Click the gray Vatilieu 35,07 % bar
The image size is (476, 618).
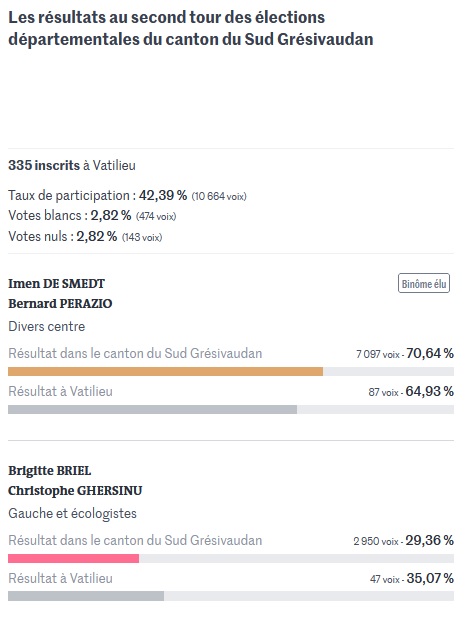[x=86, y=596]
